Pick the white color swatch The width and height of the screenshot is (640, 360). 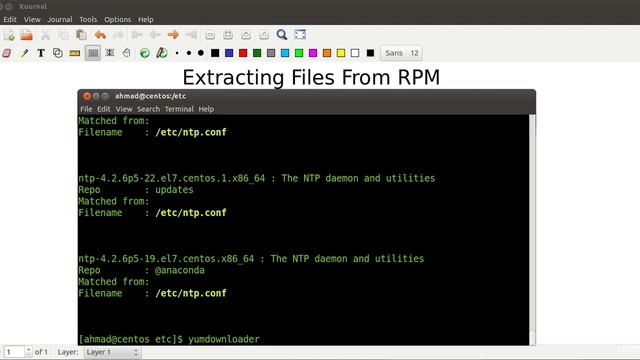pos(355,53)
